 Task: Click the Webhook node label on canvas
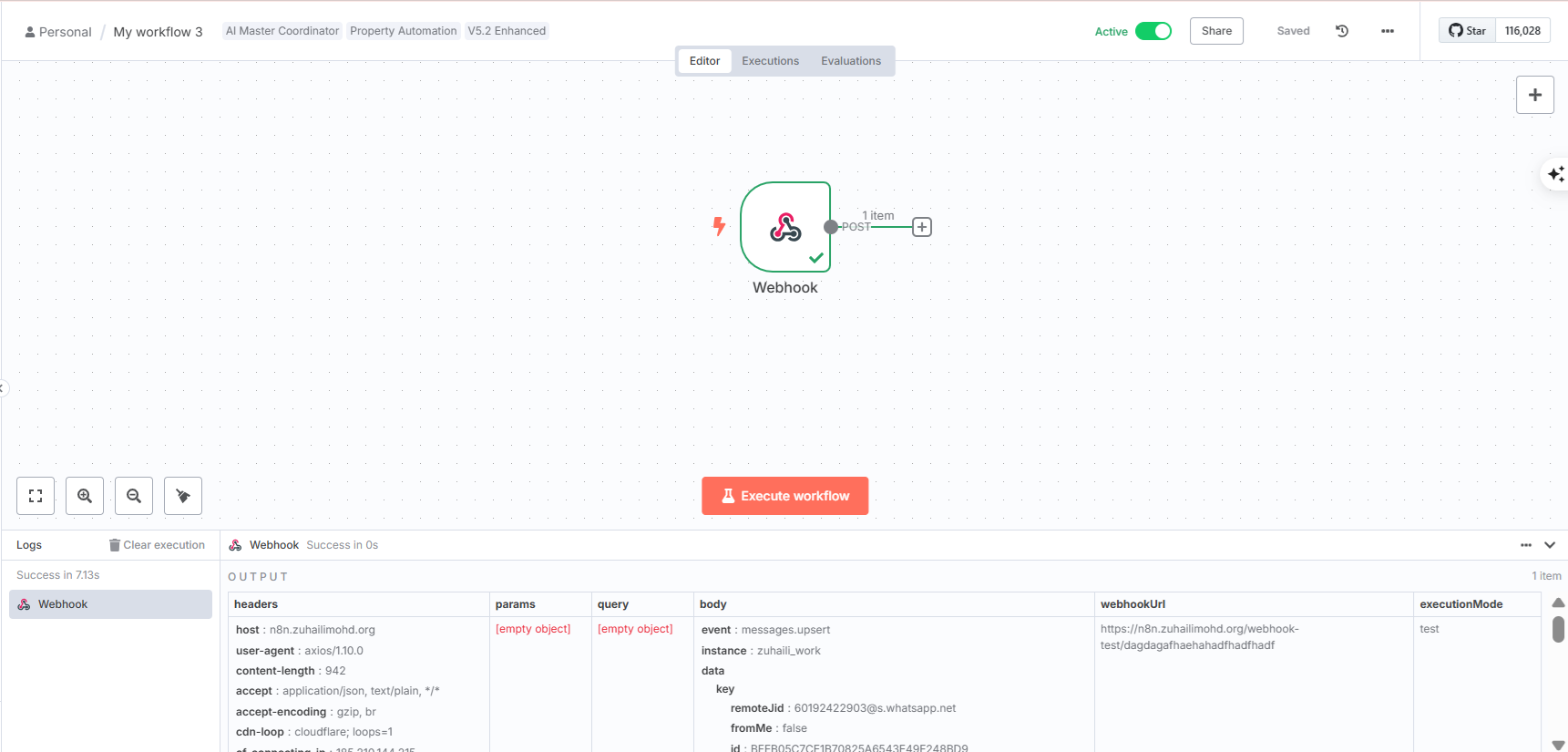tap(785, 287)
